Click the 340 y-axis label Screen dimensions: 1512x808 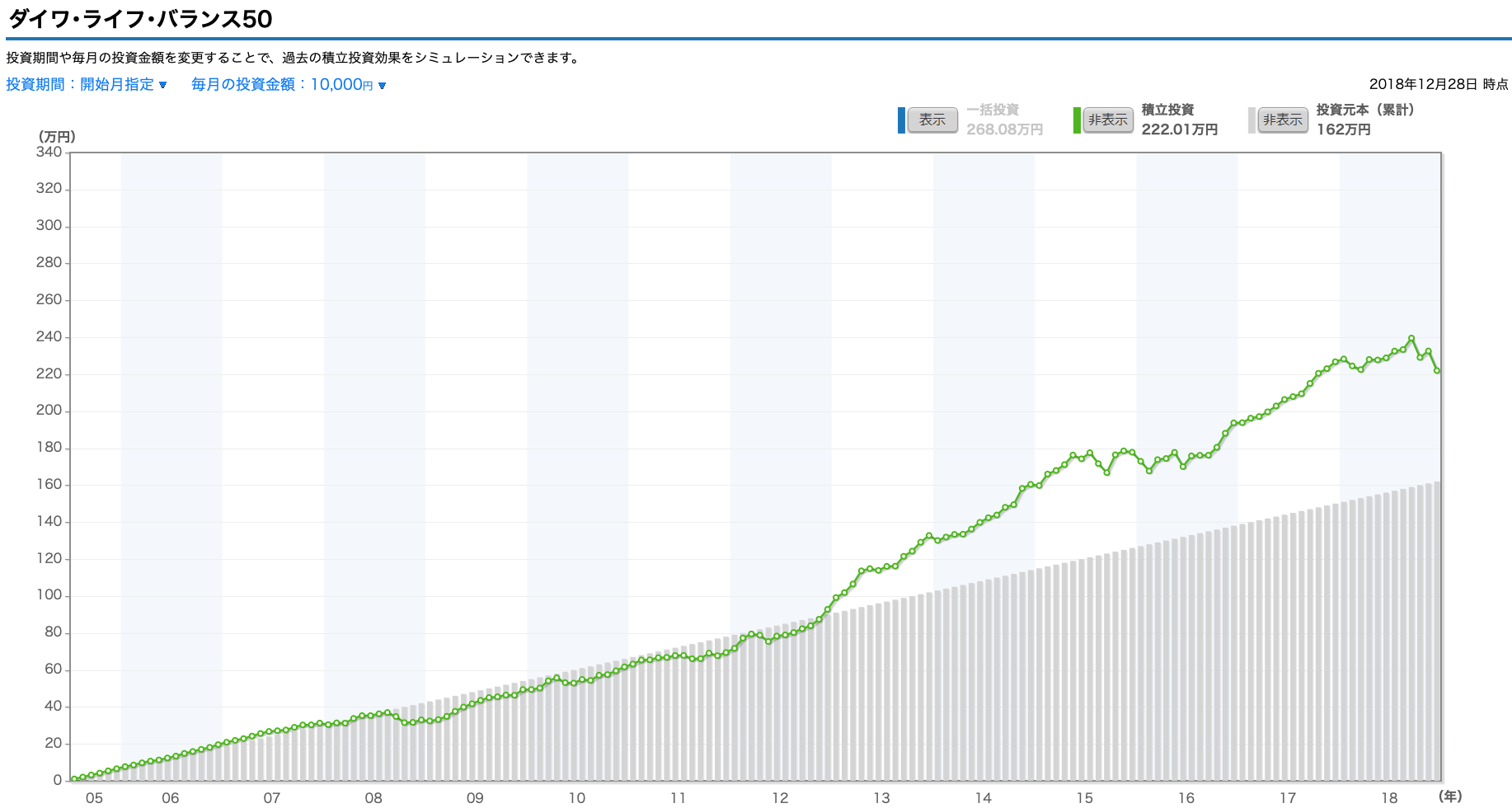click(x=49, y=152)
